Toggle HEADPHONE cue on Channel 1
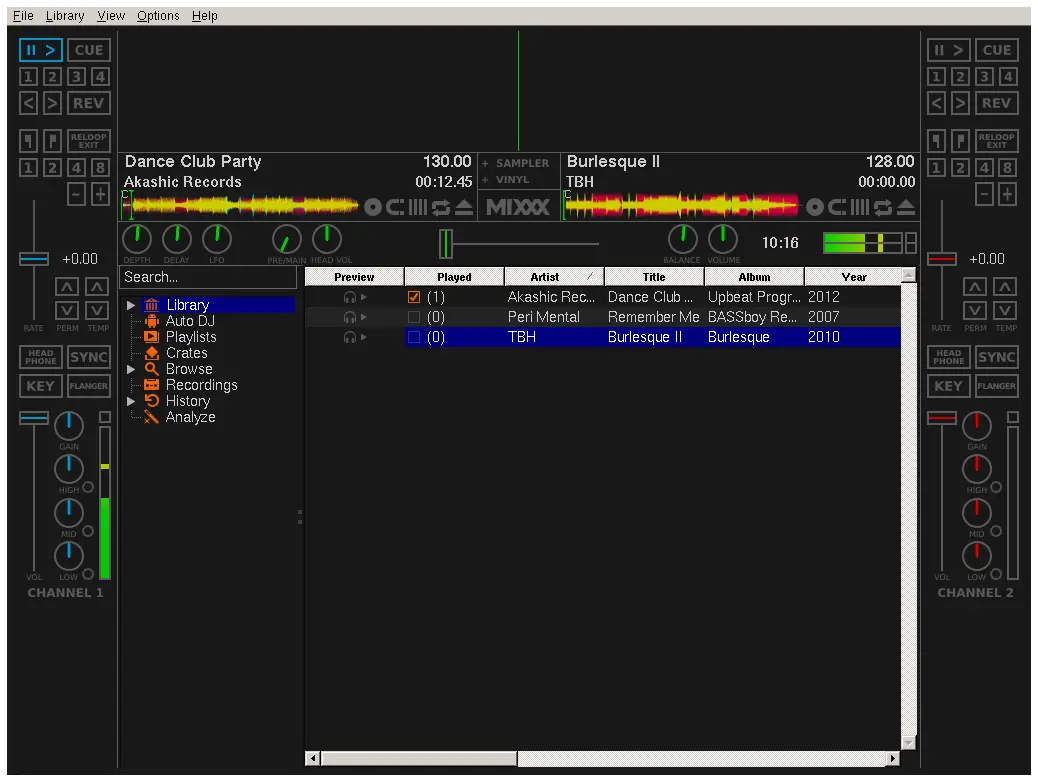 click(41, 357)
